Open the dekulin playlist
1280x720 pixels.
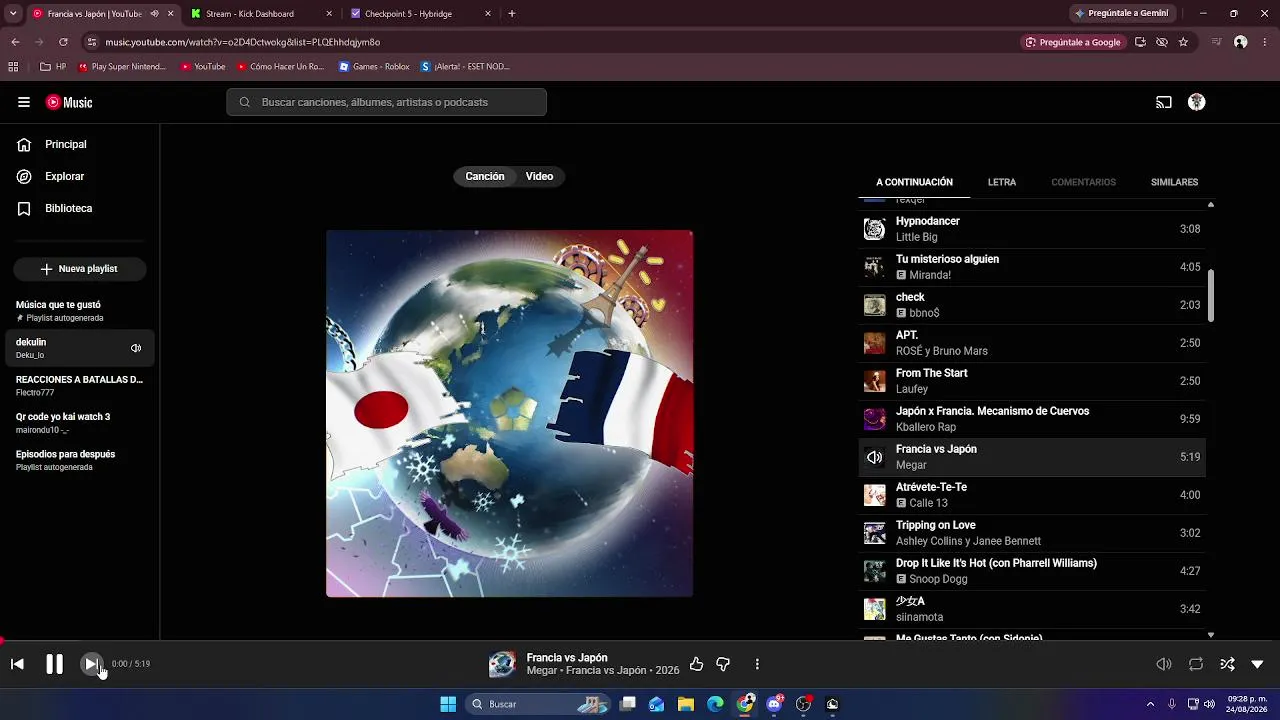tap(80, 348)
